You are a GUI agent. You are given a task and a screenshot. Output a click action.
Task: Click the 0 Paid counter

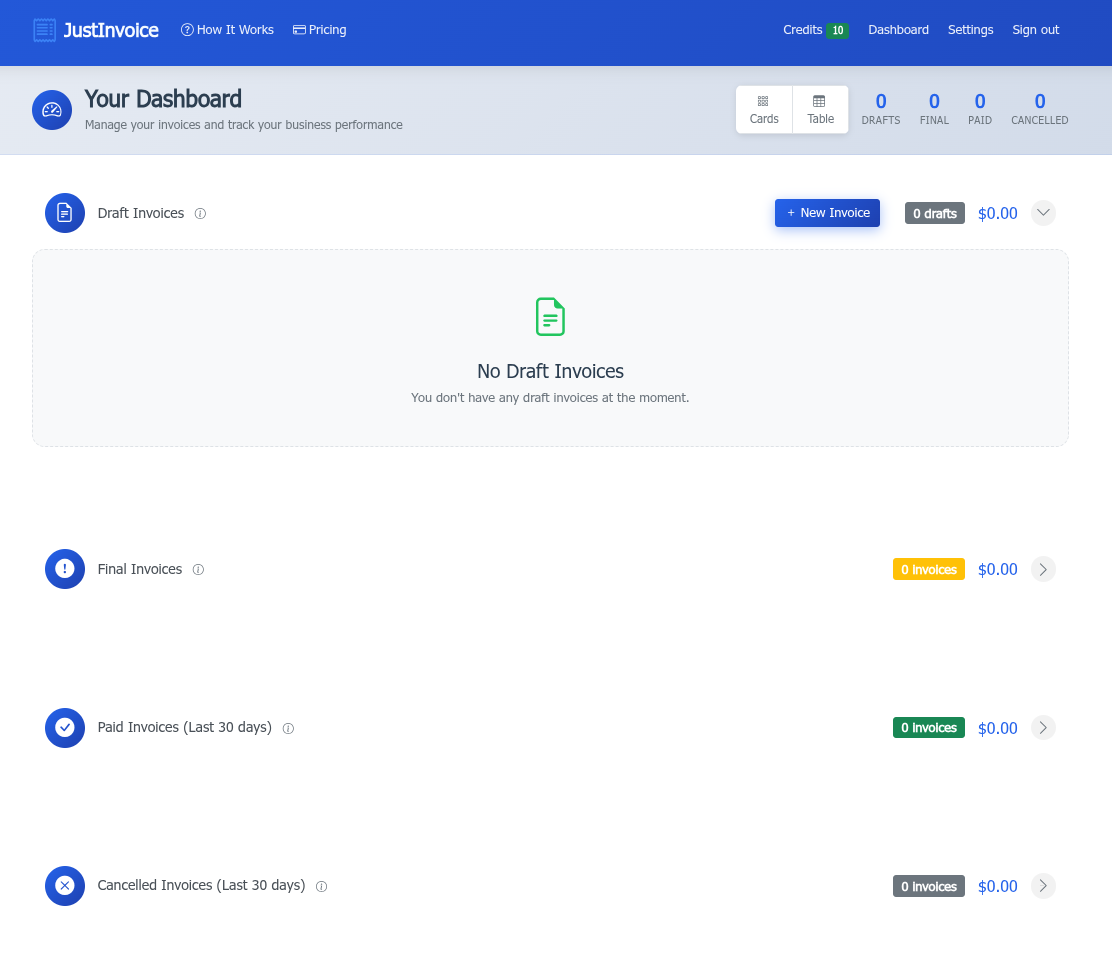pos(979,109)
